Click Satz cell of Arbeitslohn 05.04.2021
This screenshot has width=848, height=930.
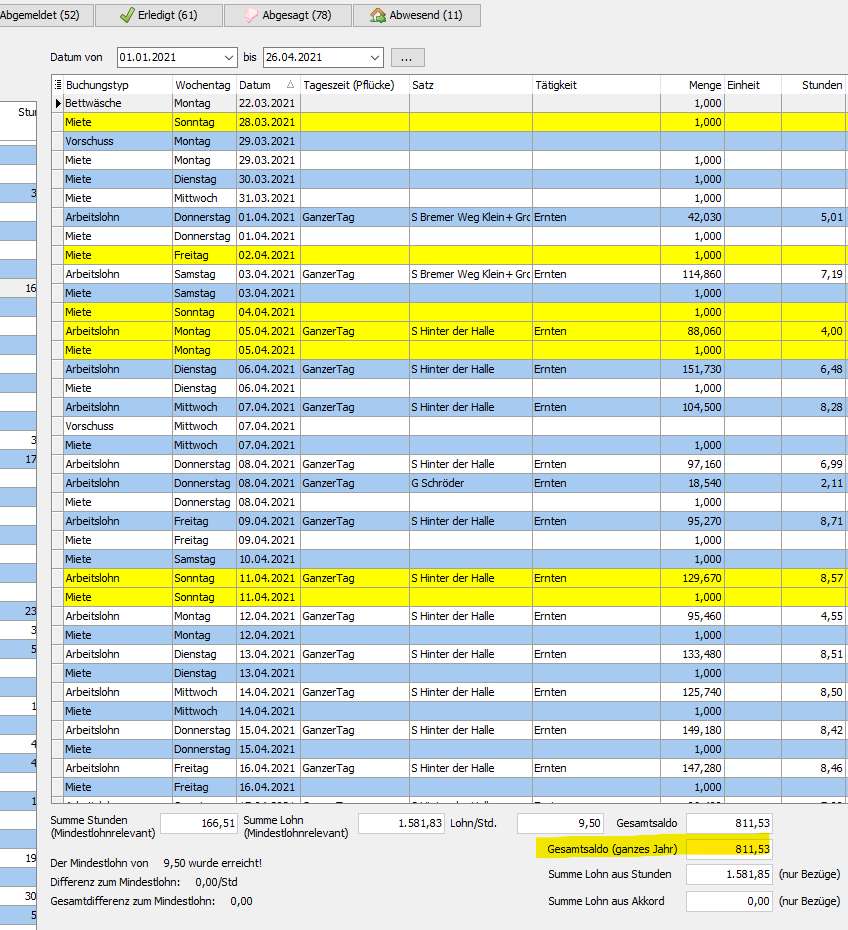point(471,331)
